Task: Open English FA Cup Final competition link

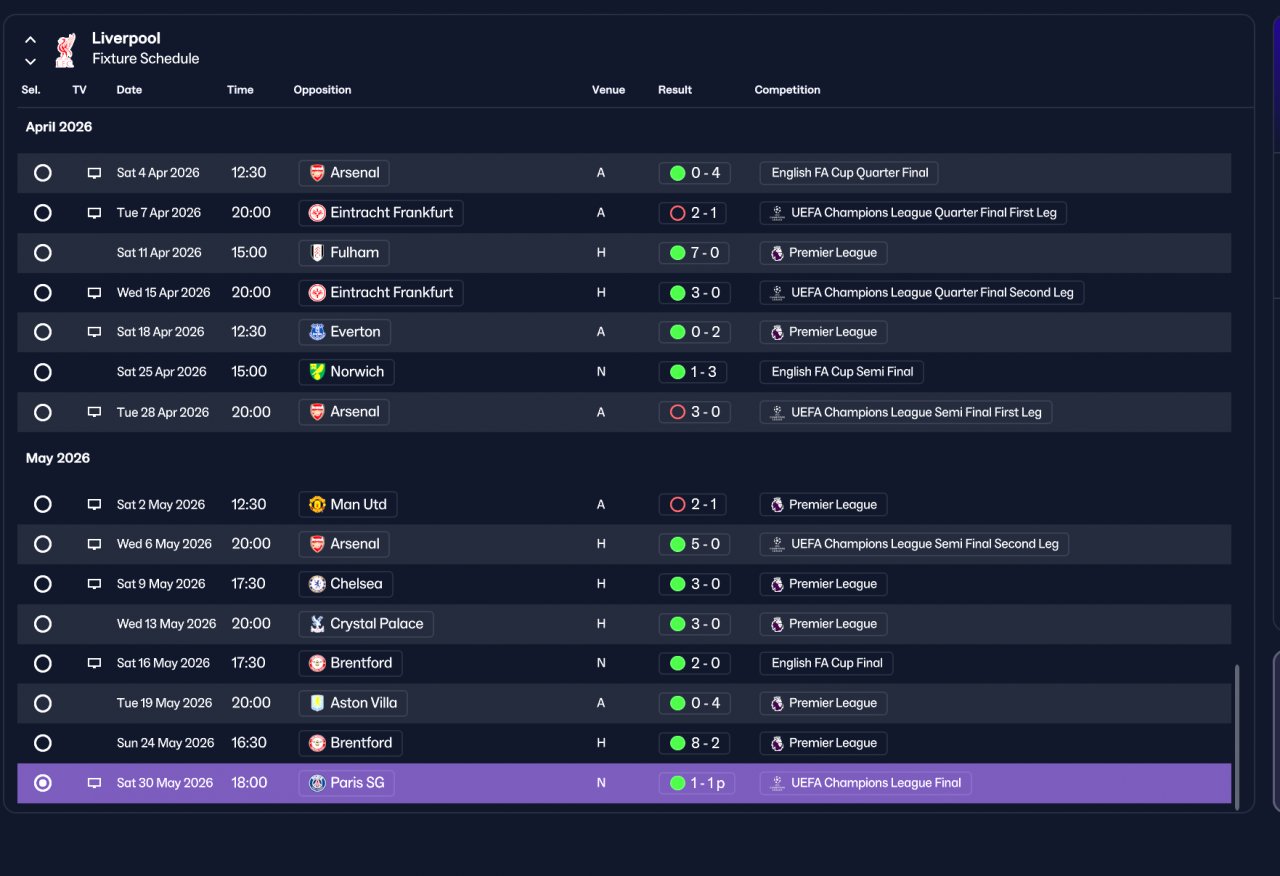Action: pyautogui.click(x=827, y=663)
